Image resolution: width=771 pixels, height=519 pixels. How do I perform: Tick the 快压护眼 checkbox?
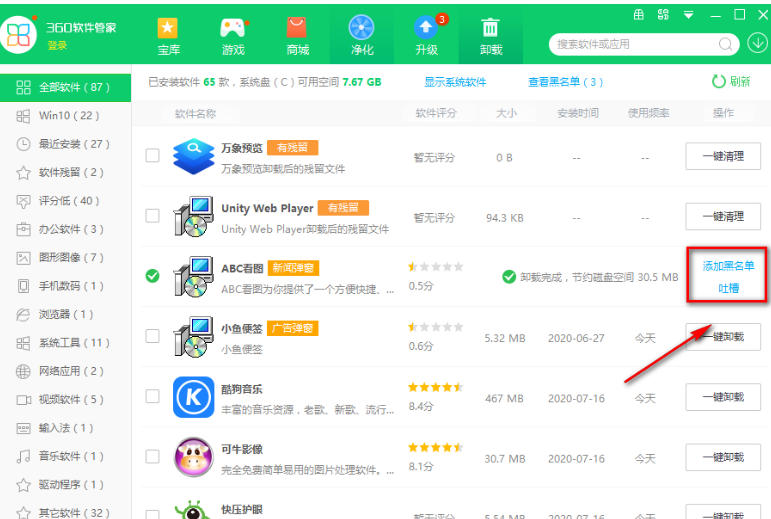(x=152, y=514)
